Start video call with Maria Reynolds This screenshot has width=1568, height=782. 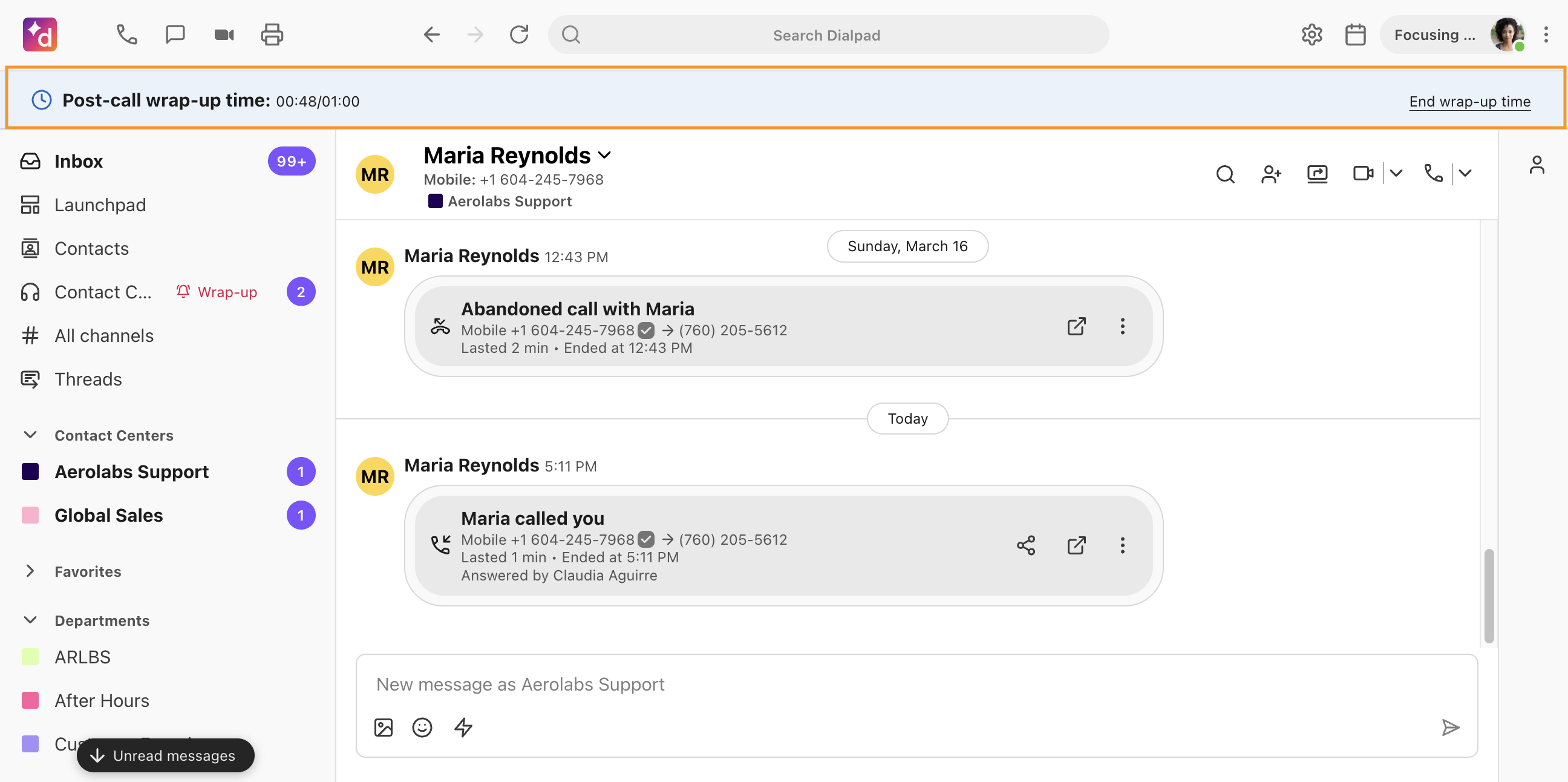coord(1363,174)
